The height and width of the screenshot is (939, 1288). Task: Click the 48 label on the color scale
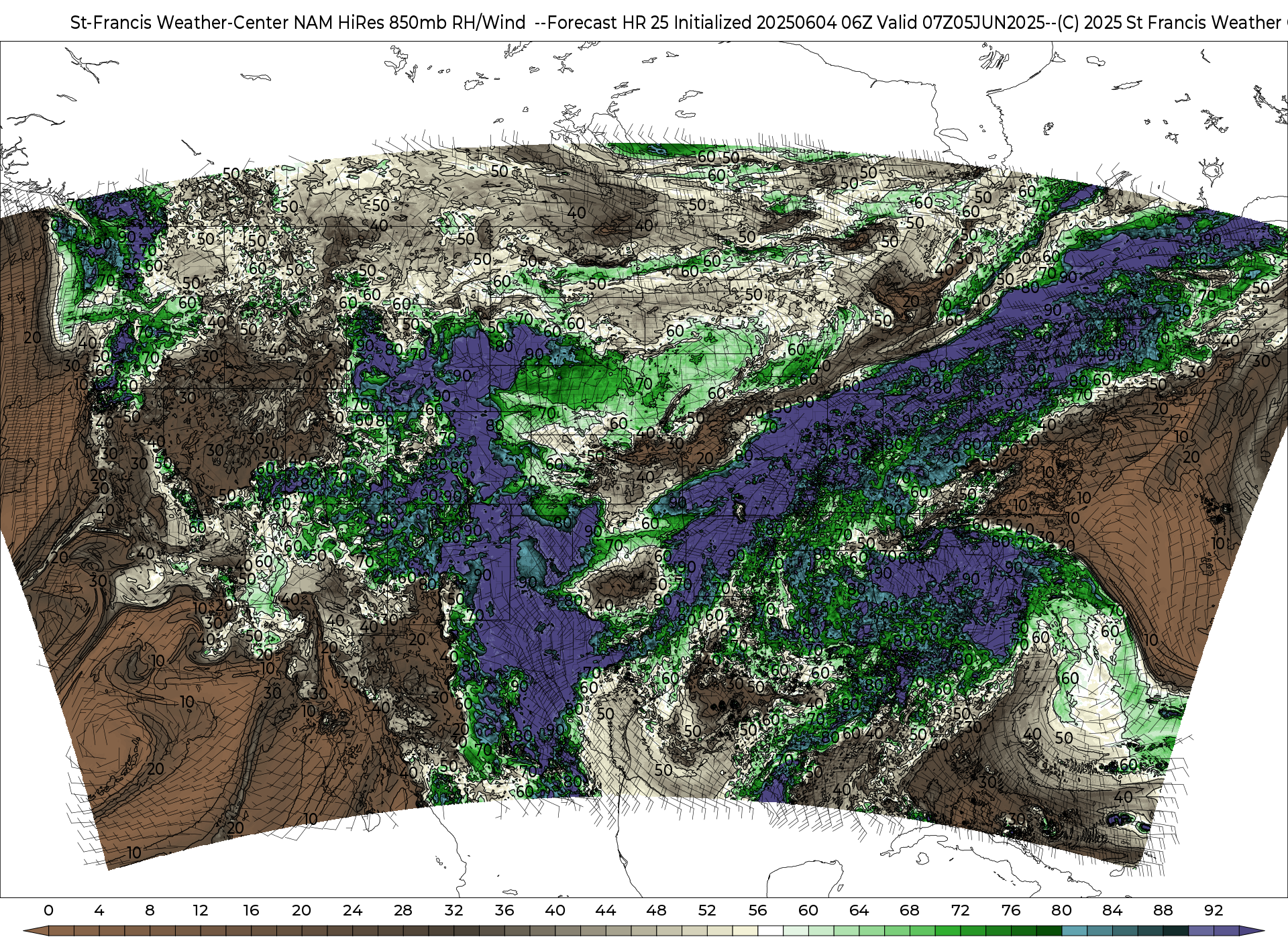click(656, 910)
